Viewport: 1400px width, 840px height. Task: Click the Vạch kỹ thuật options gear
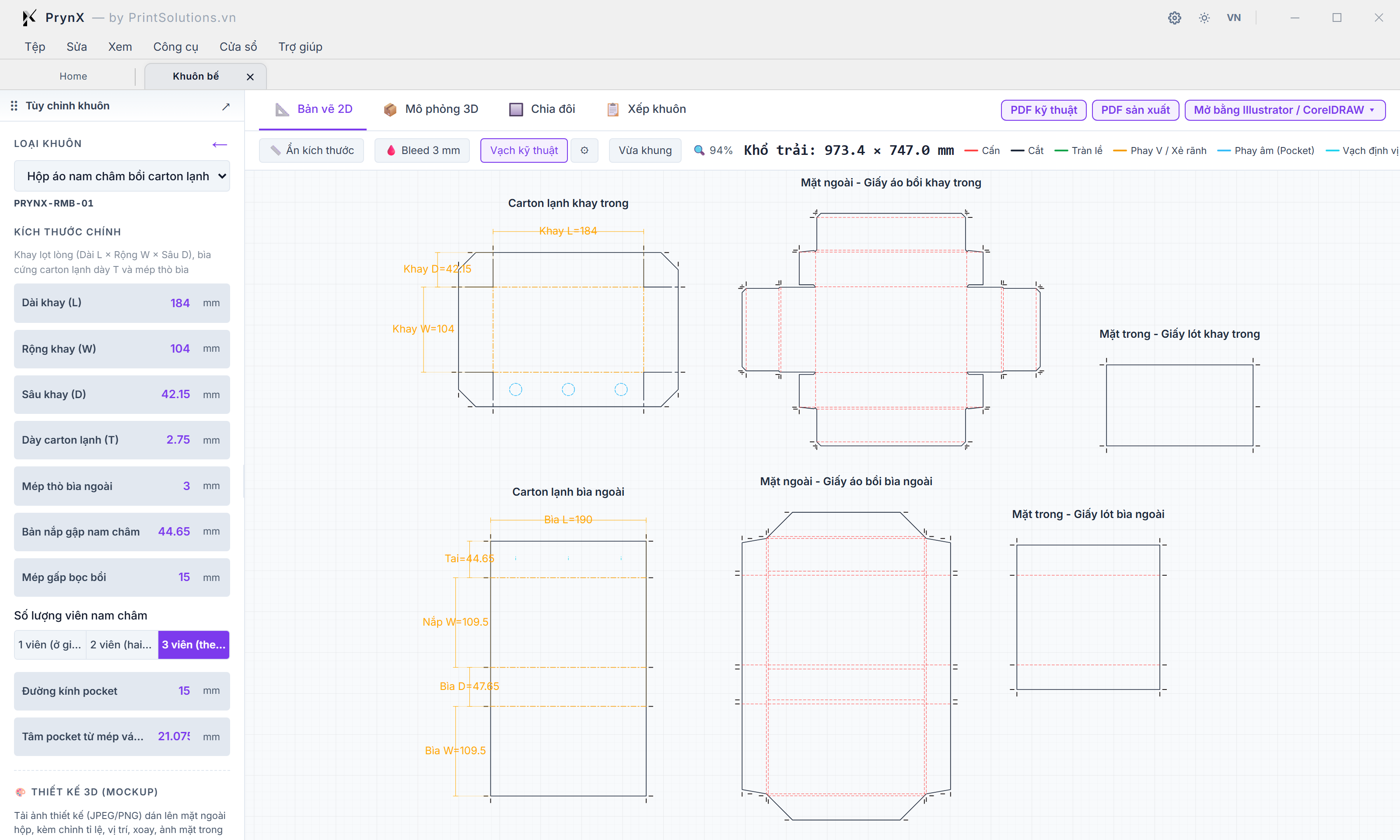[584, 150]
